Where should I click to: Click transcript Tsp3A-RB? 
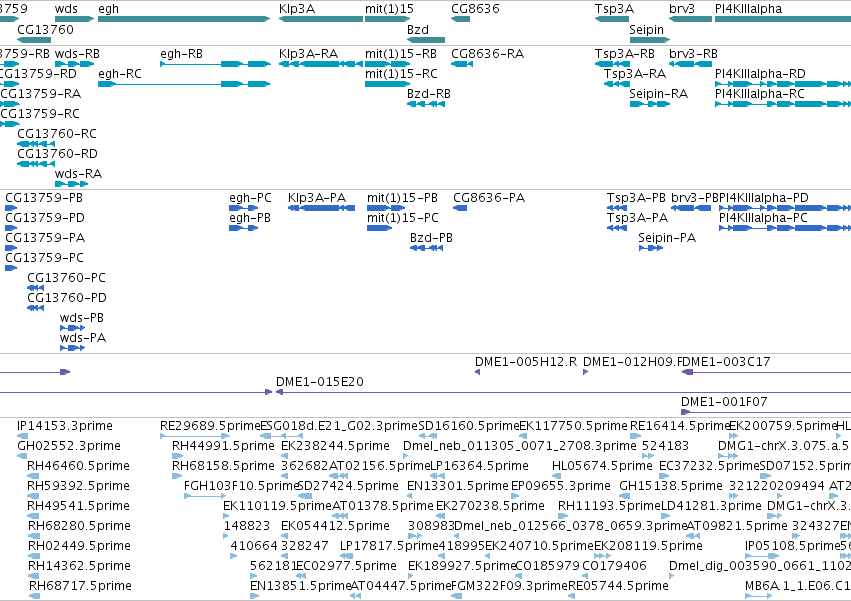pos(625,54)
